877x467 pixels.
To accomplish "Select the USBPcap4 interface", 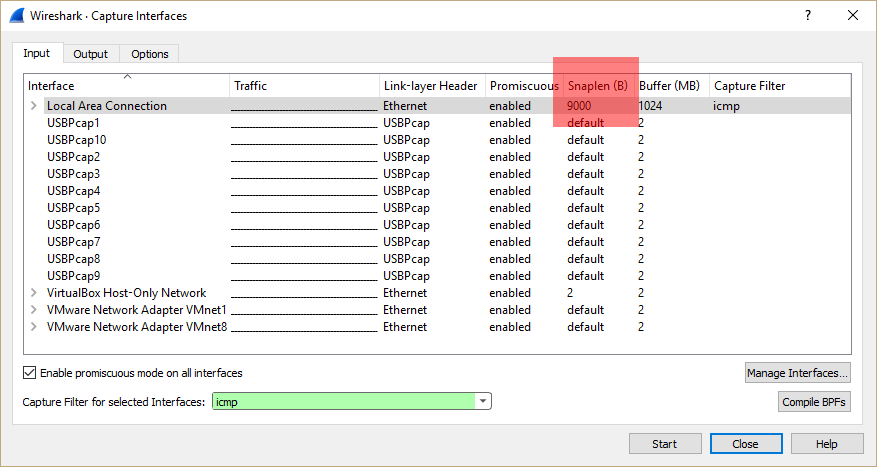I will point(73,191).
